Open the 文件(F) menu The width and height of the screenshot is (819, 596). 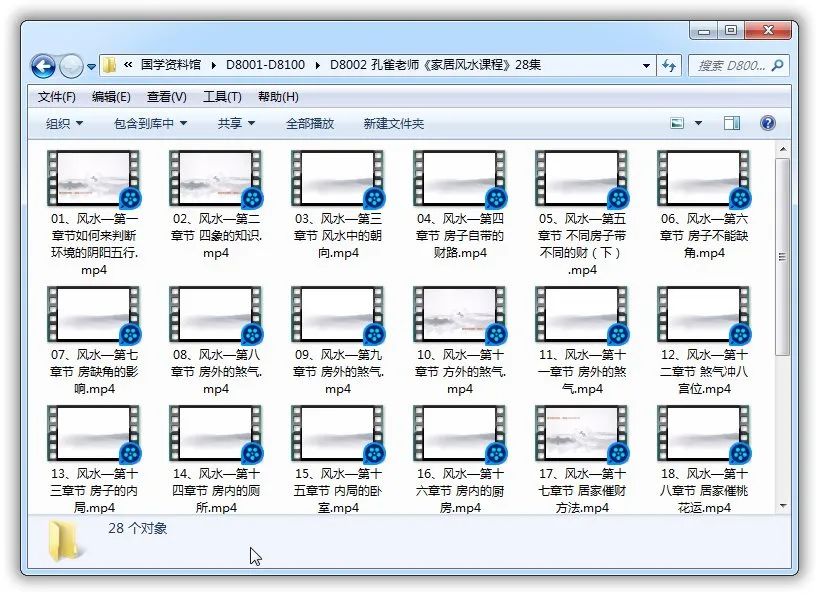pyautogui.click(x=57, y=97)
